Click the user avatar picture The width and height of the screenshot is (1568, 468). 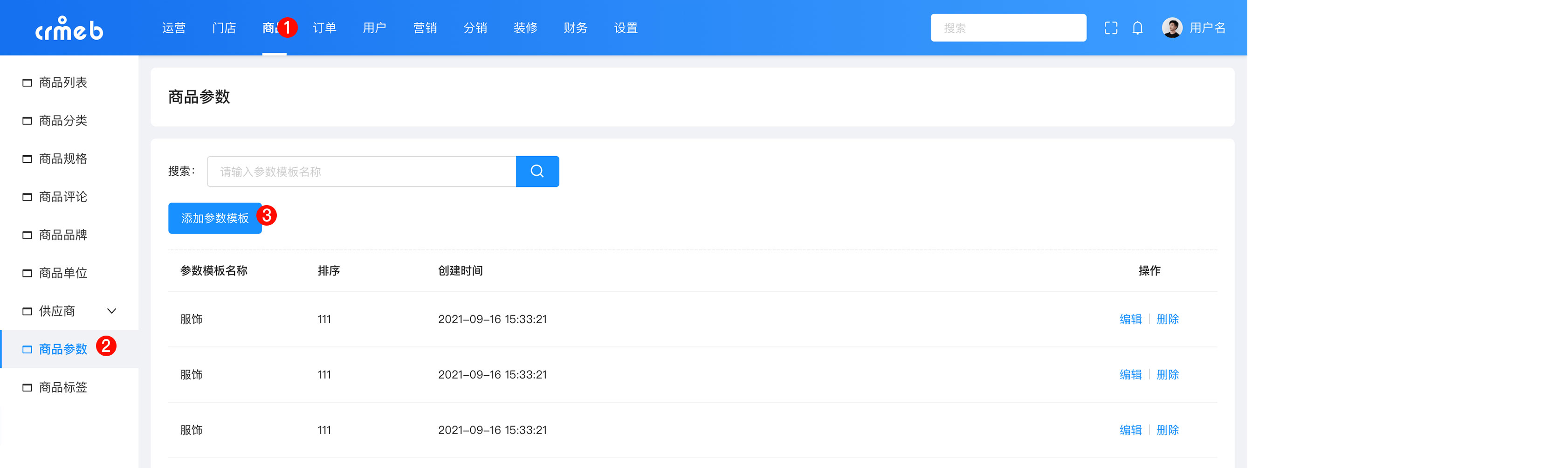(1172, 28)
